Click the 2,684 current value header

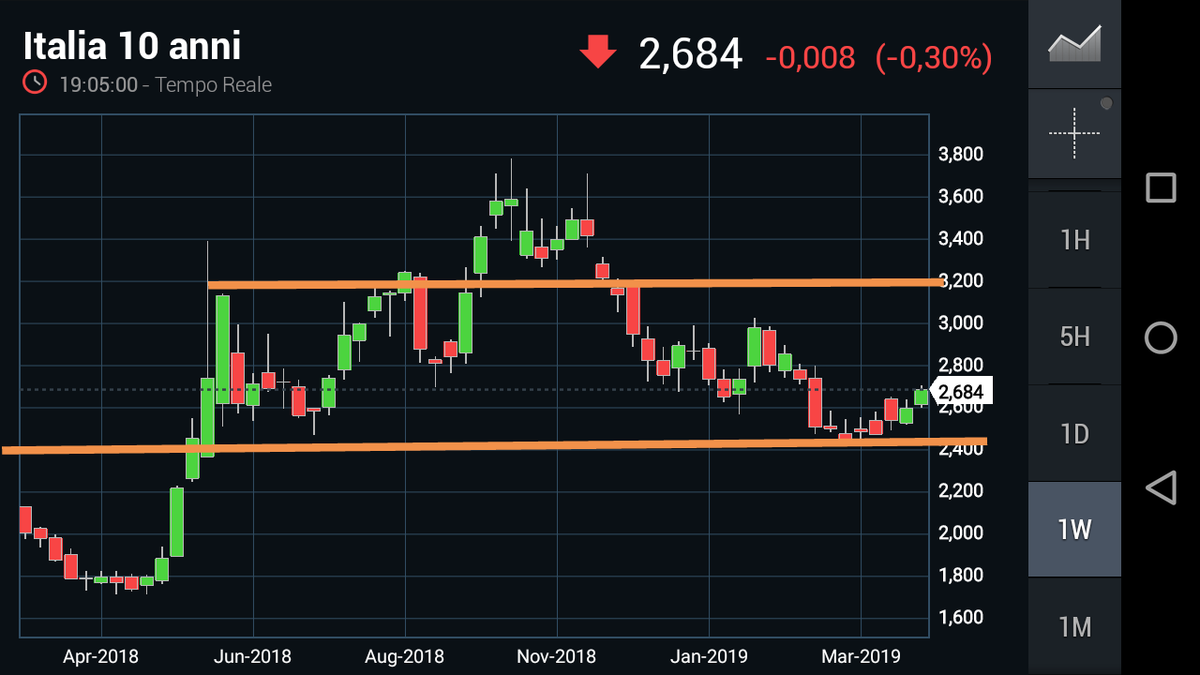click(x=690, y=54)
